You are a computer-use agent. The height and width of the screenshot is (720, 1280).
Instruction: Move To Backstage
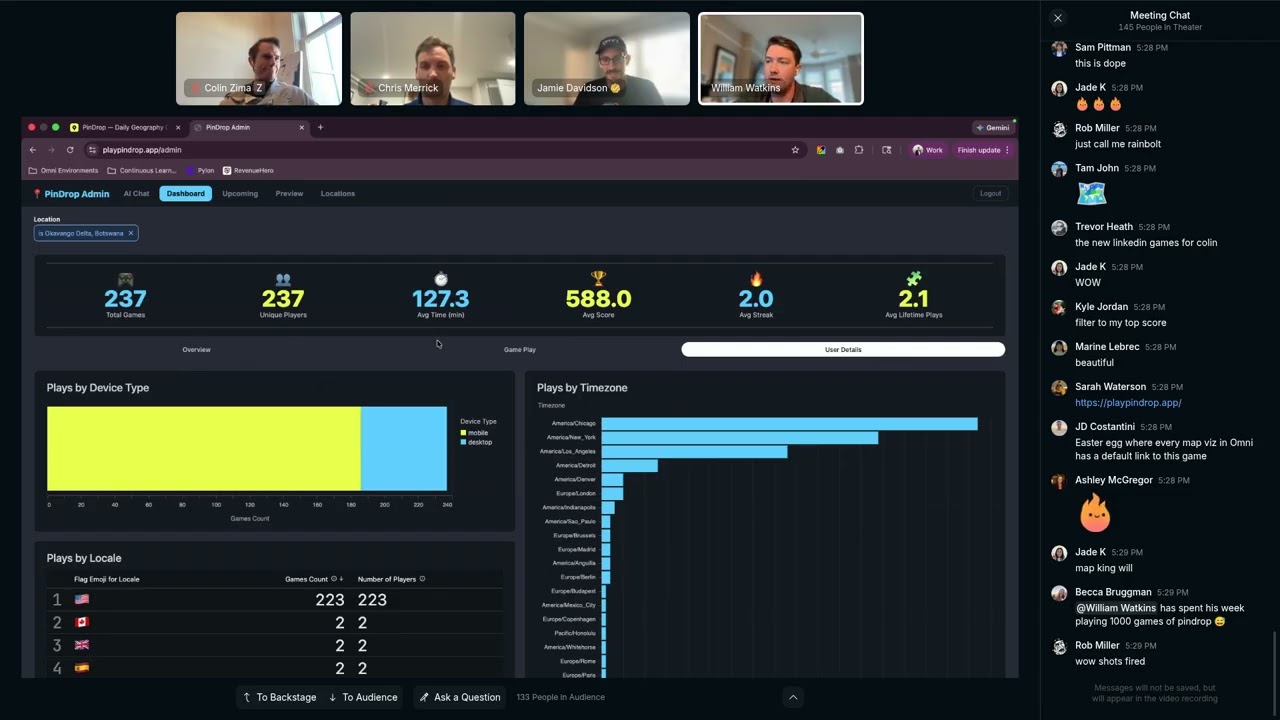[278, 697]
